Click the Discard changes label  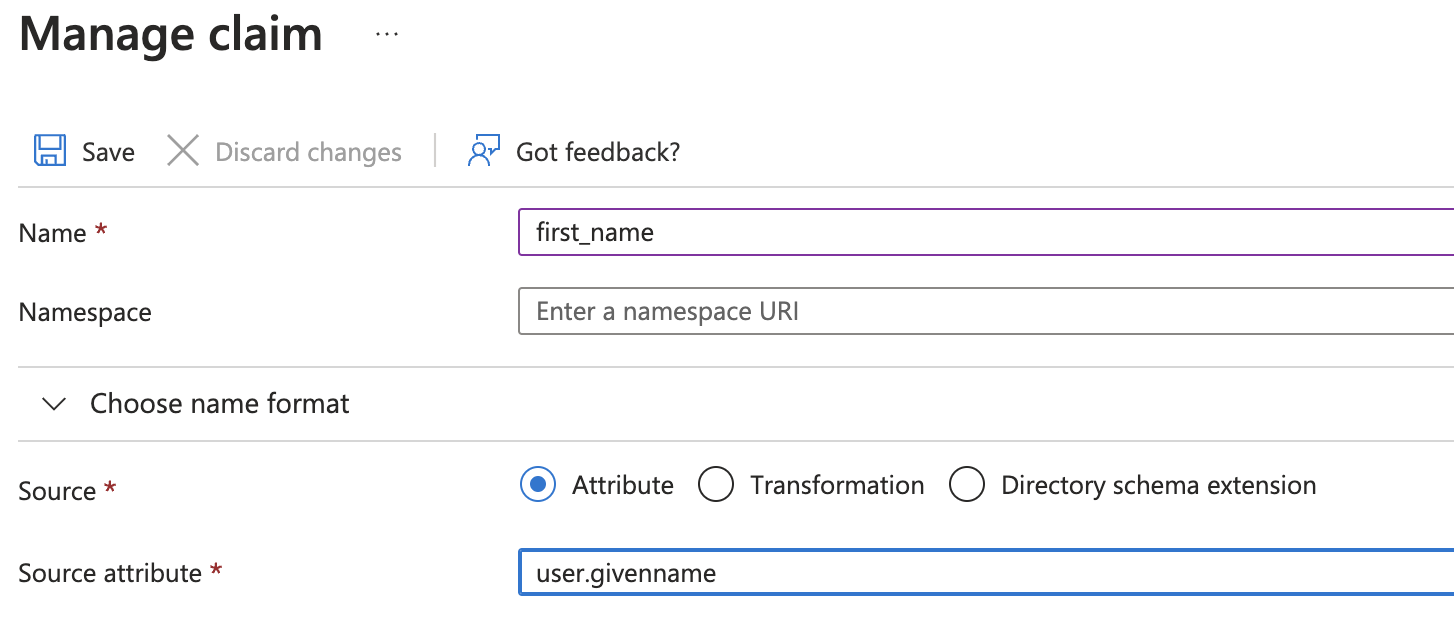[309, 152]
